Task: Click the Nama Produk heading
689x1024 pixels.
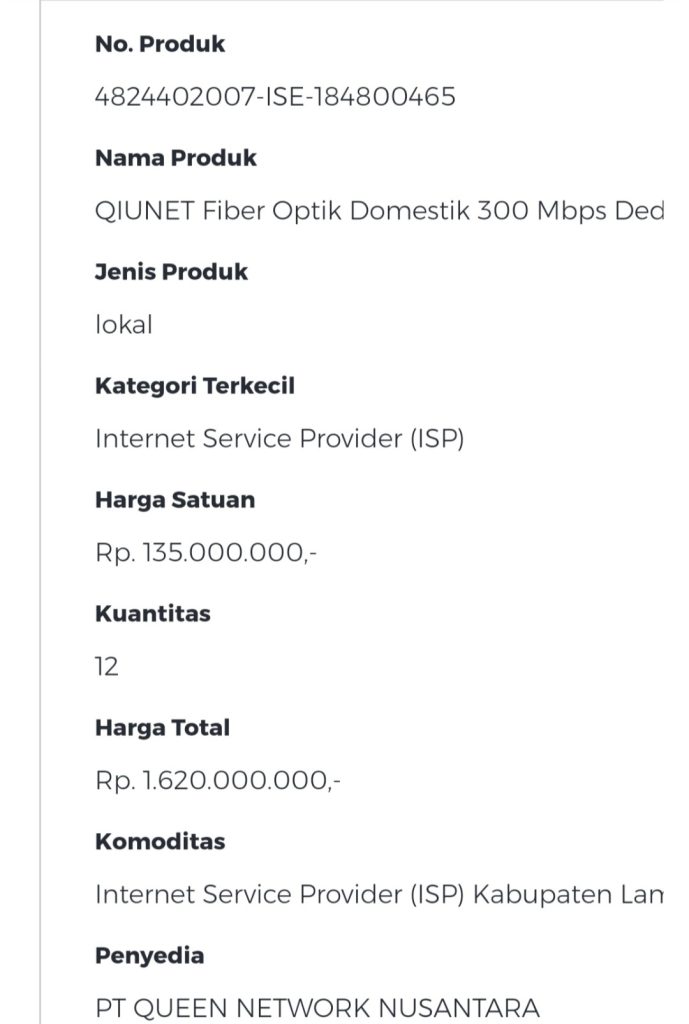Action: [x=175, y=158]
